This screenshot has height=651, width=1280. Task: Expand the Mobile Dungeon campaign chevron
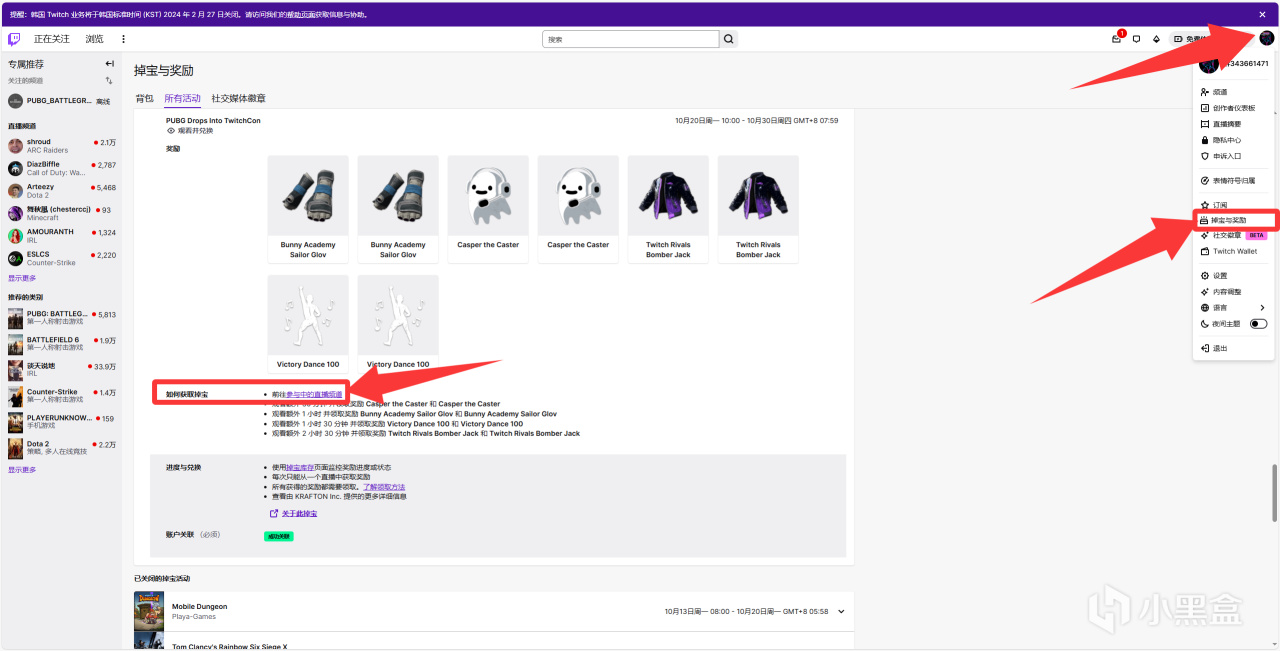[842, 611]
